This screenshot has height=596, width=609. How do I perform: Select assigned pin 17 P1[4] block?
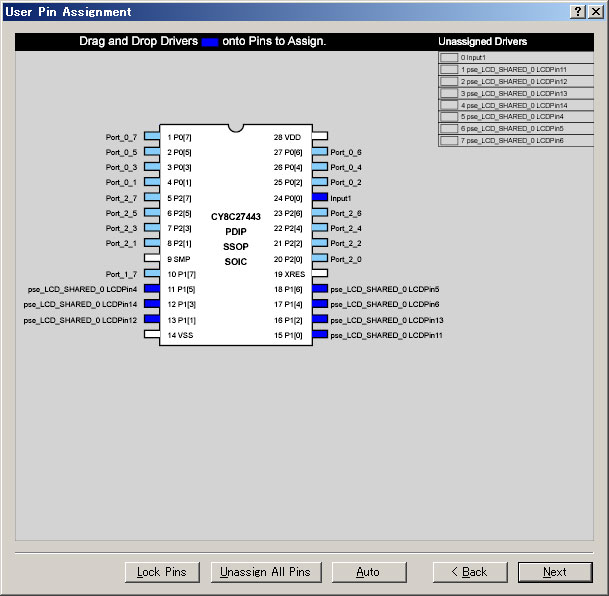point(320,304)
